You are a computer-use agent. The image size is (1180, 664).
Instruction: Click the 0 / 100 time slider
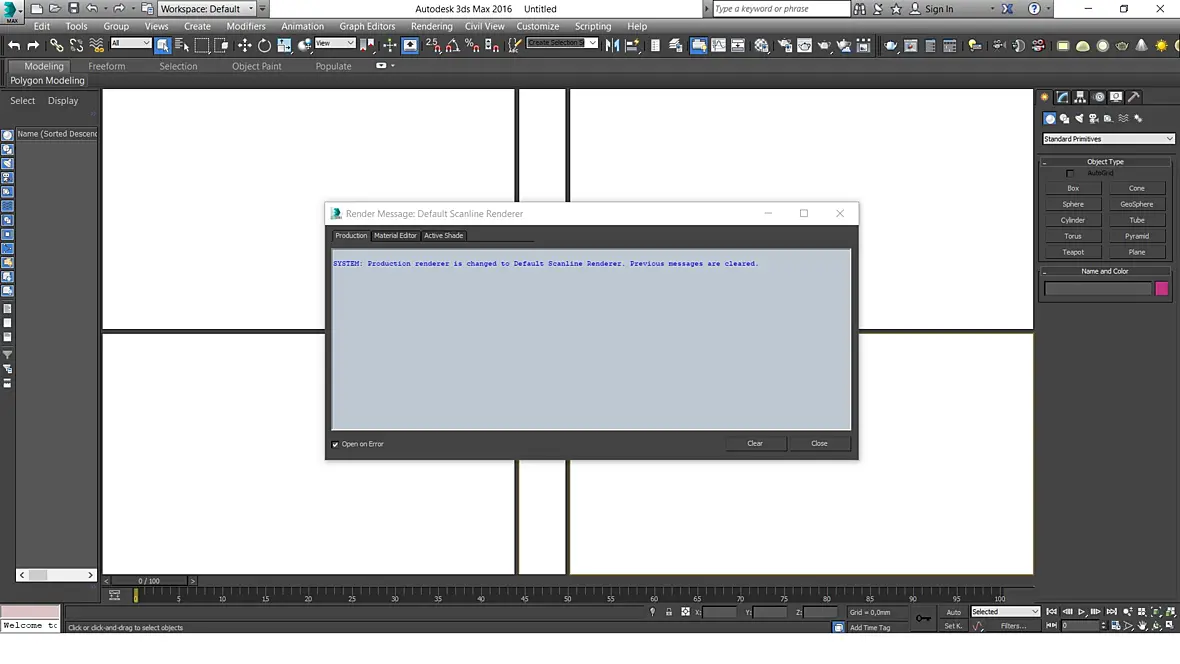(x=149, y=581)
